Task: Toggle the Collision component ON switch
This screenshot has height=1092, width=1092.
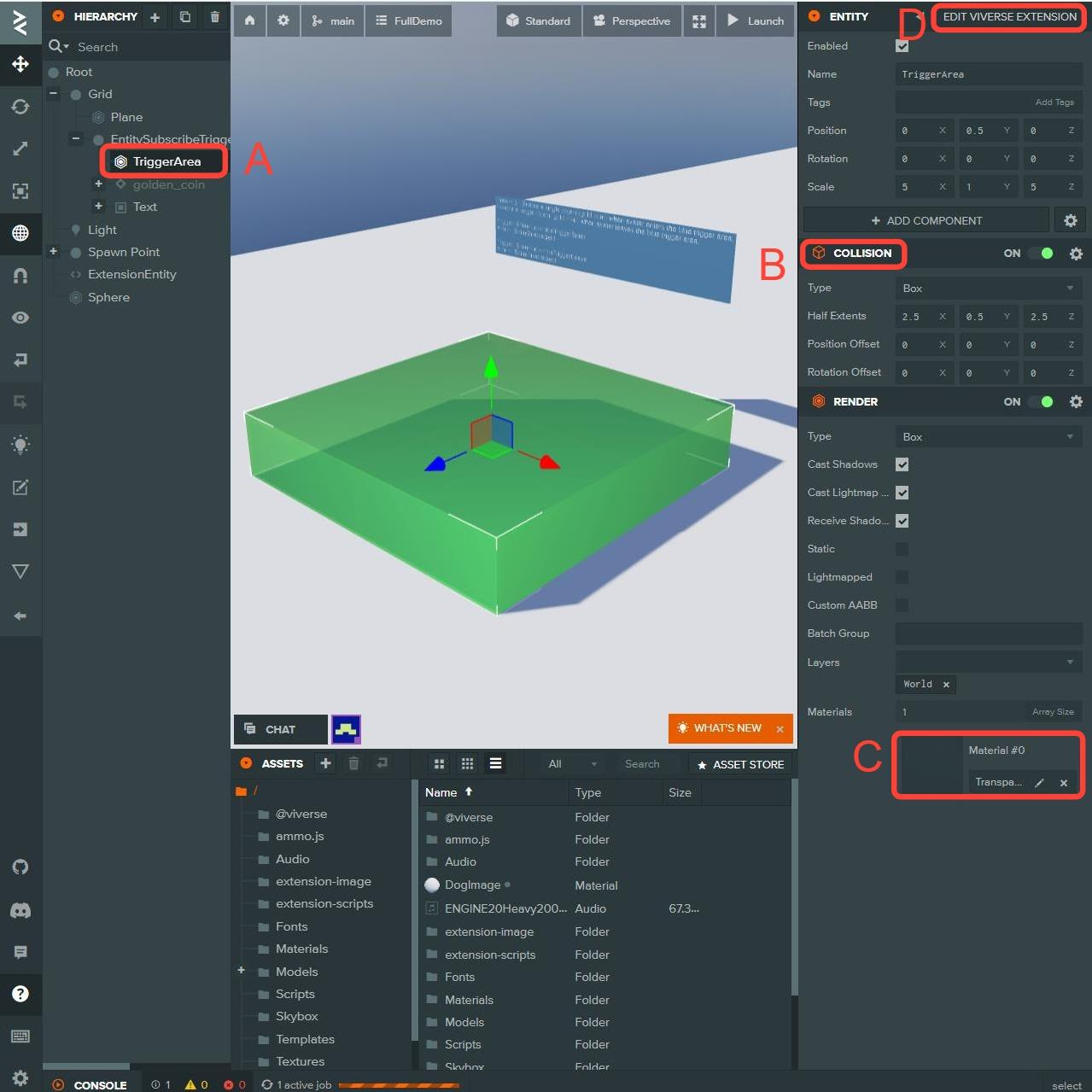Action: coord(1041,254)
